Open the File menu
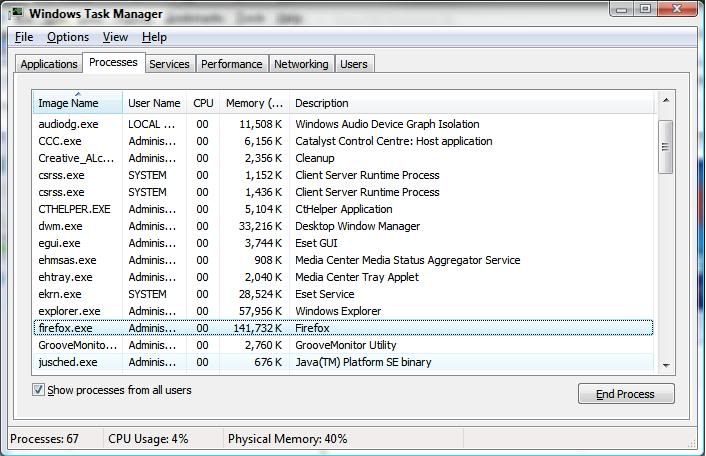This screenshot has height=456, width=706. click(24, 37)
